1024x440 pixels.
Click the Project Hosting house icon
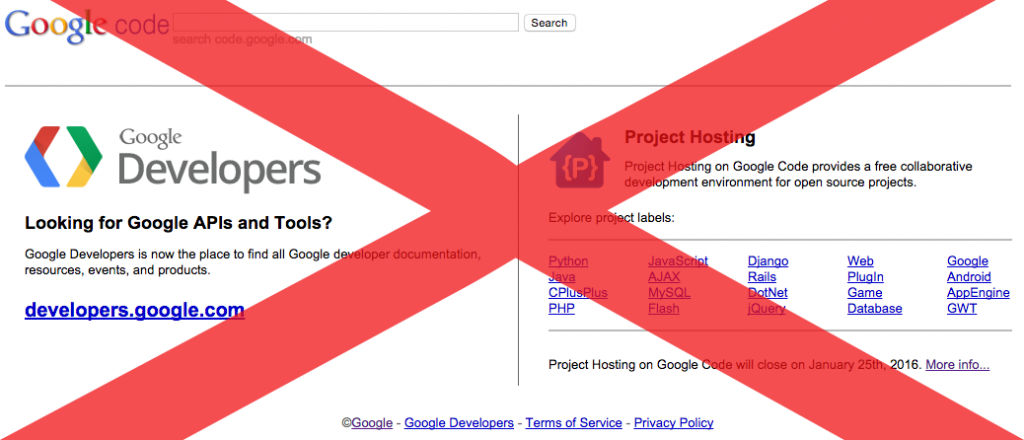580,161
